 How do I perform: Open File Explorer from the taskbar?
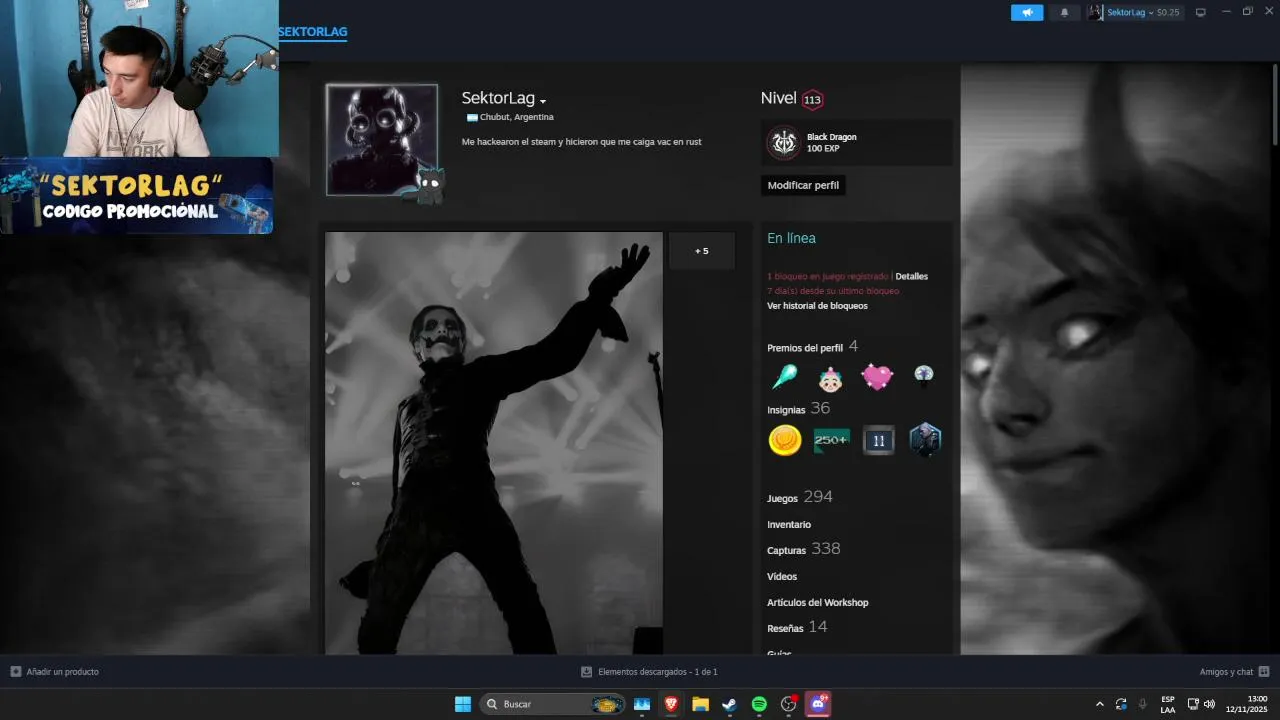tap(700, 704)
